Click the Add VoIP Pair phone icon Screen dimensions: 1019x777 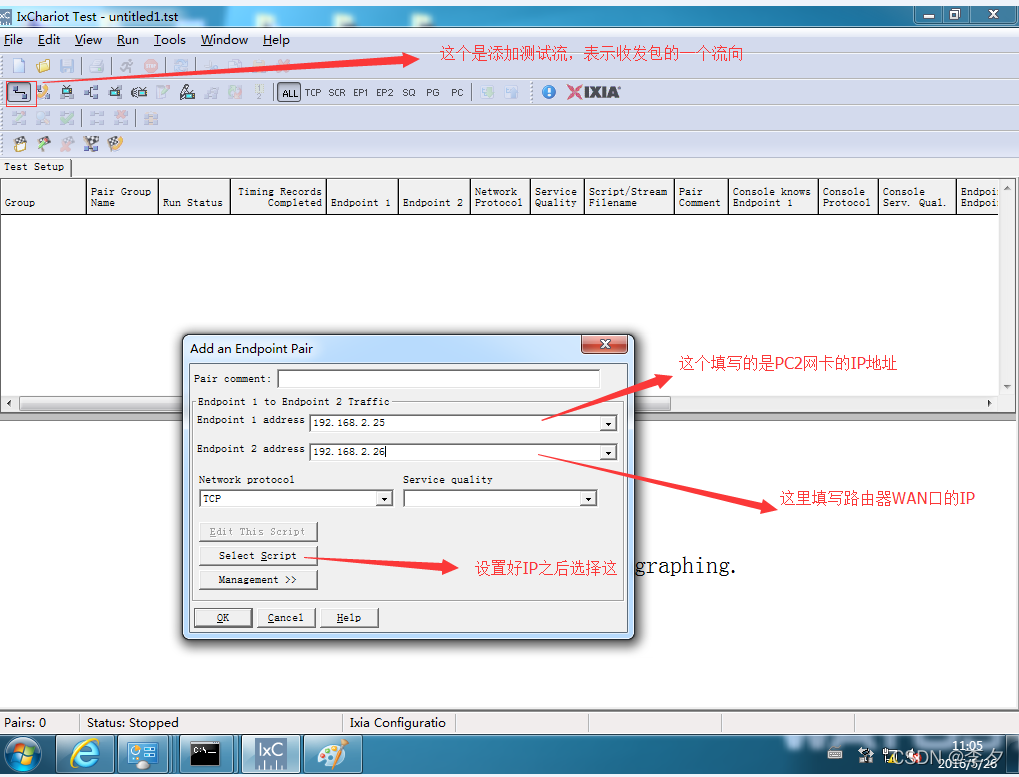[44, 92]
